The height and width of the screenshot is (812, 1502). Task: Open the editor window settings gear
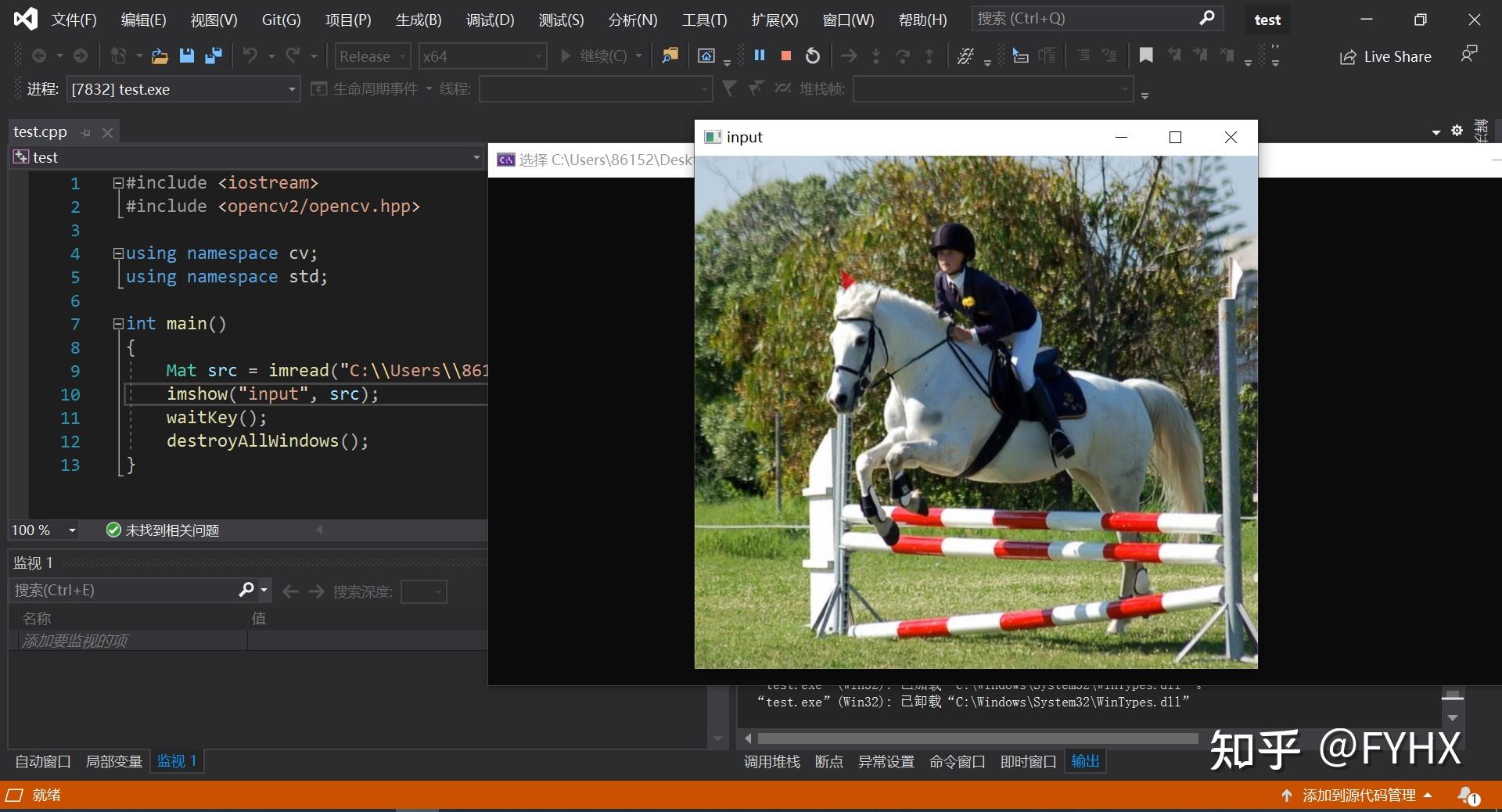[x=1457, y=131]
